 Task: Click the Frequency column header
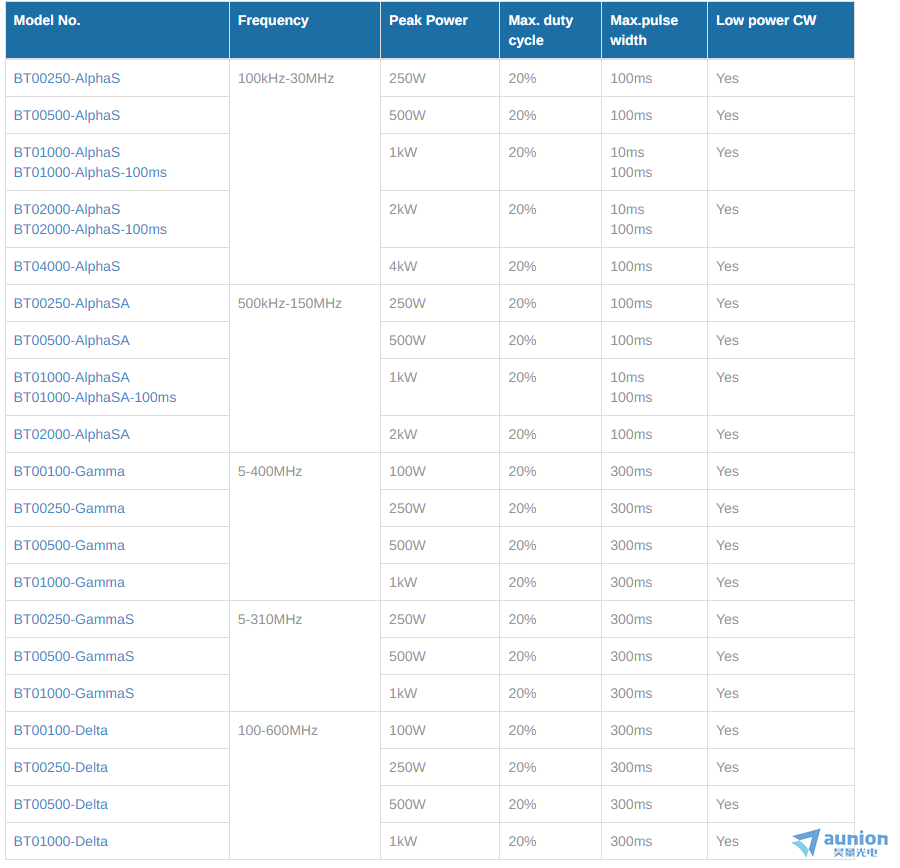305,30
